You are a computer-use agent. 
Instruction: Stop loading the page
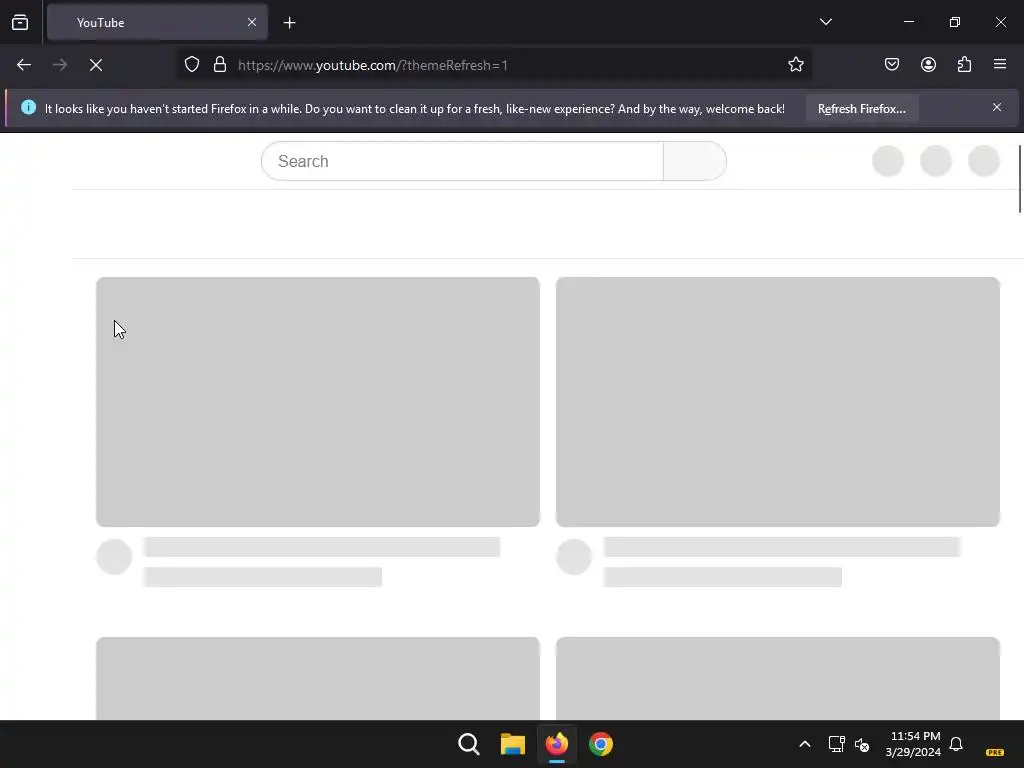(x=96, y=65)
